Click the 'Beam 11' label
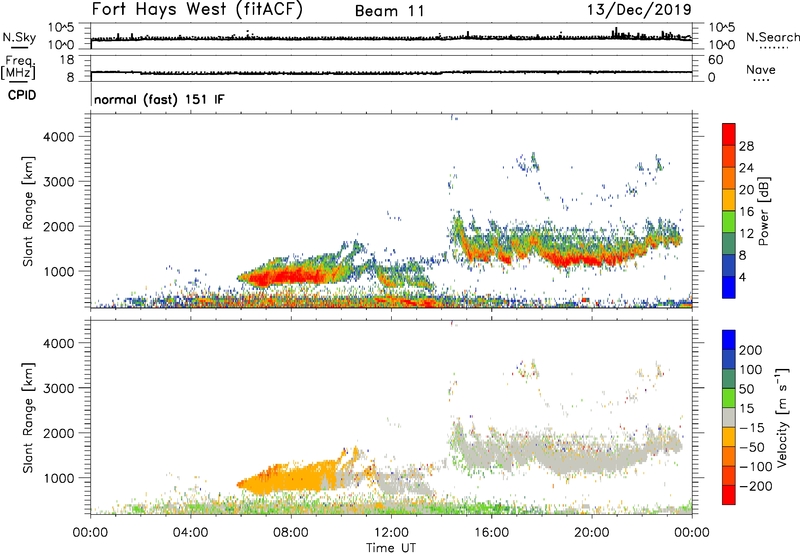The height and width of the screenshot is (554, 800). pos(390,11)
